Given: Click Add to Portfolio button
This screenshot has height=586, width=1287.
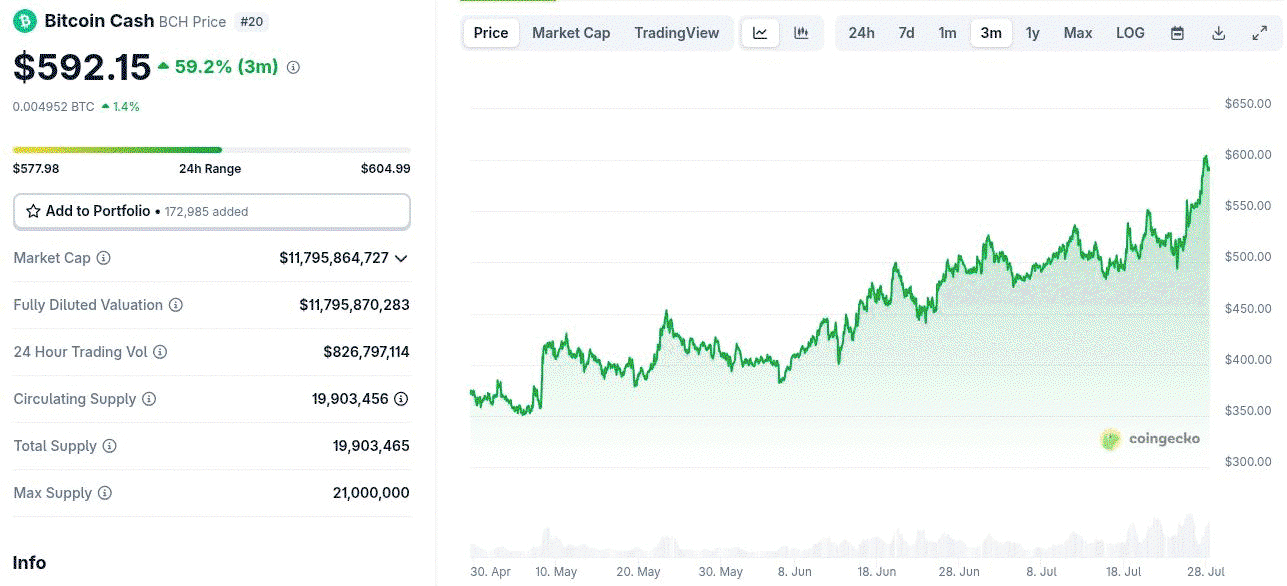Looking at the screenshot, I should pos(212,211).
